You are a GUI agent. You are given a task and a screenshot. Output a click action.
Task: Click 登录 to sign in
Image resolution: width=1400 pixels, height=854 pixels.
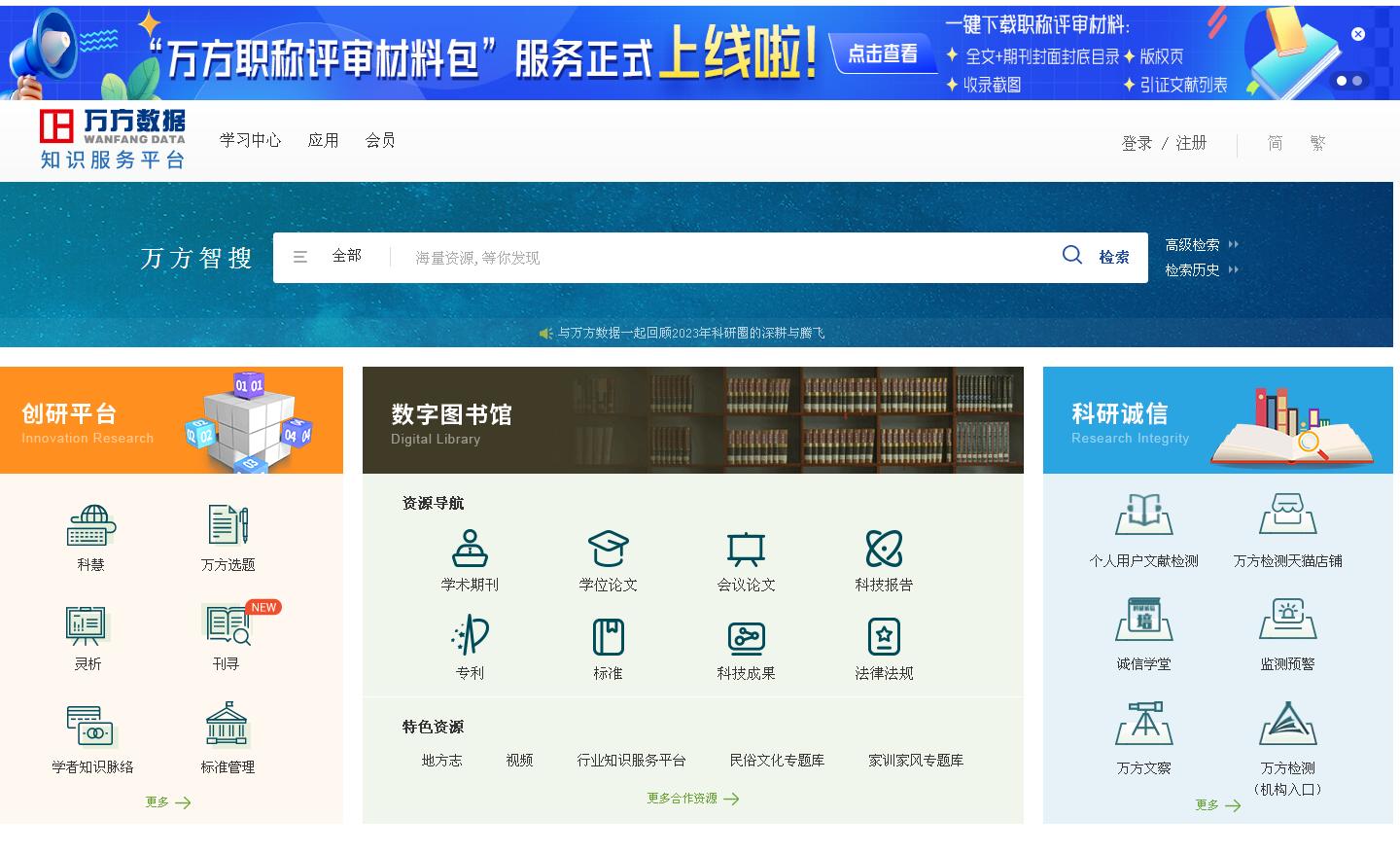[x=1137, y=144]
